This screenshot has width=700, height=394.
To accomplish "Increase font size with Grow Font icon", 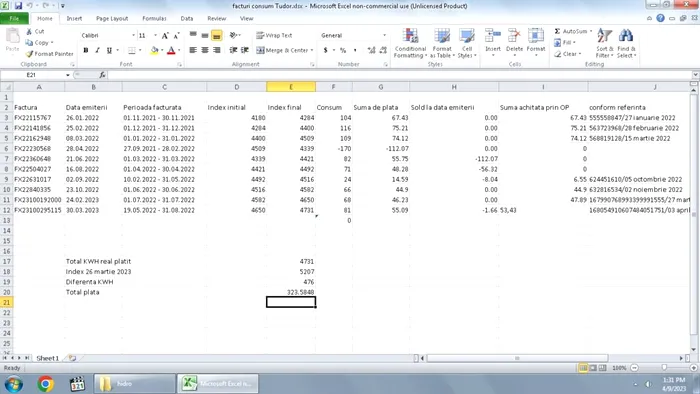I will pyautogui.click(x=165, y=35).
